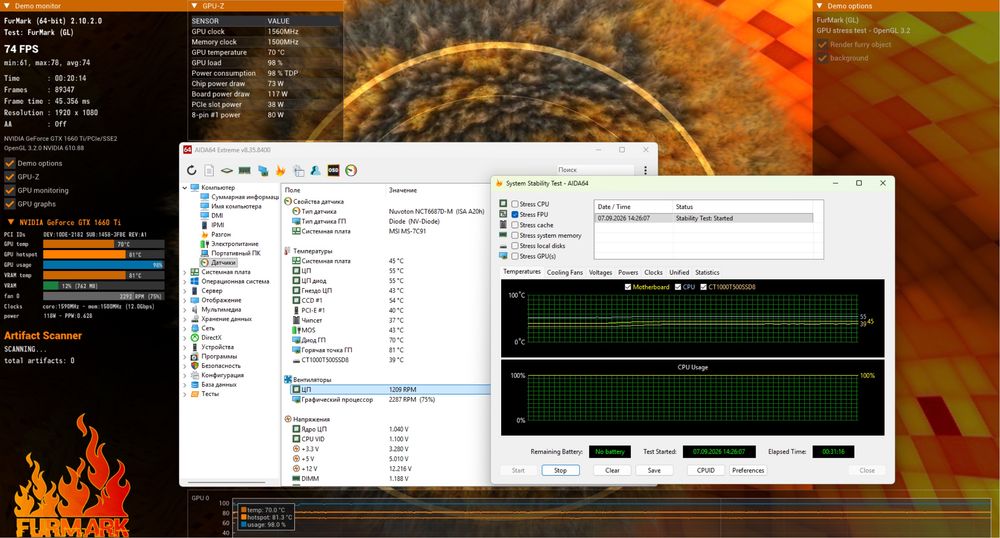This screenshot has width=1000, height=538.
Task: Uncheck the Stress FPU checkbox
Action: (515, 215)
